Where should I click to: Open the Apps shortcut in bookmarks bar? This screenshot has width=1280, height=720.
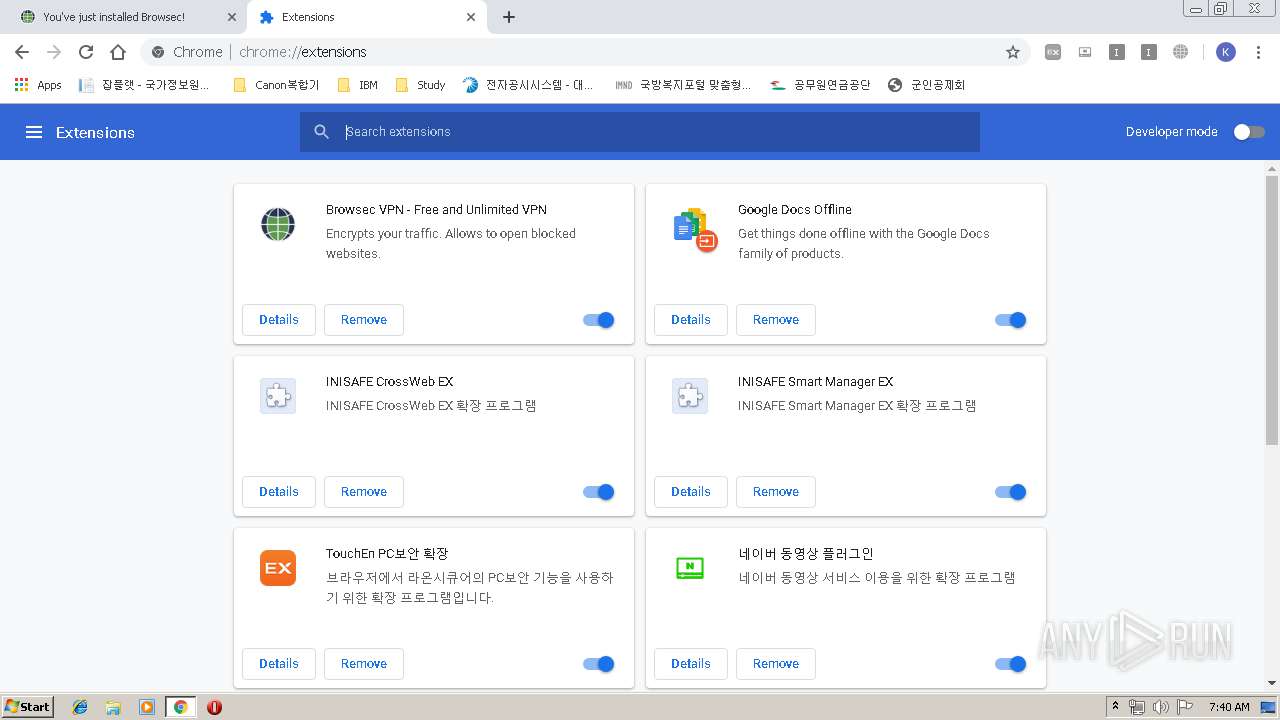click(x=39, y=85)
